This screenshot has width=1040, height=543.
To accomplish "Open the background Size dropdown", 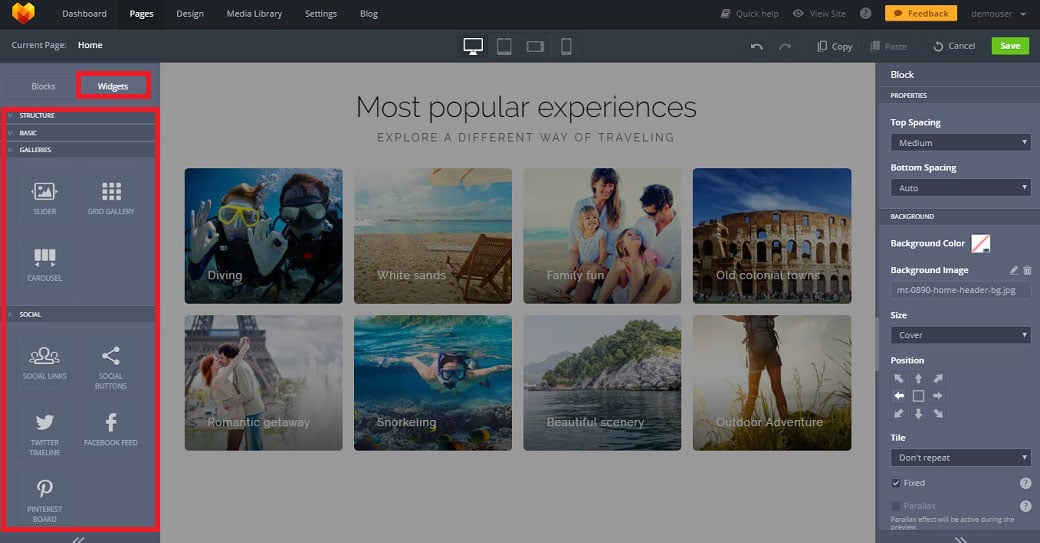I will (960, 335).
